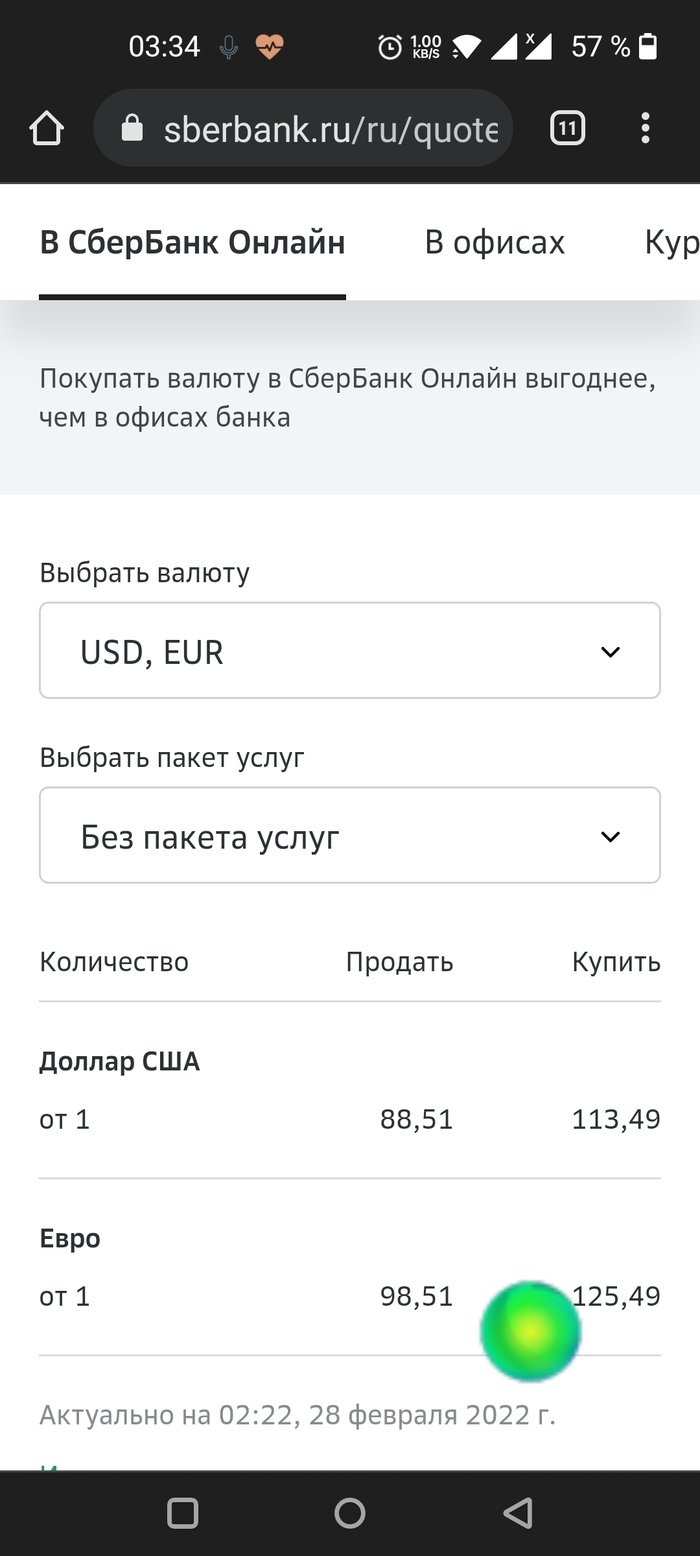Tap the heart rate icon in the status bar
700x1556 pixels.
click(x=268, y=46)
